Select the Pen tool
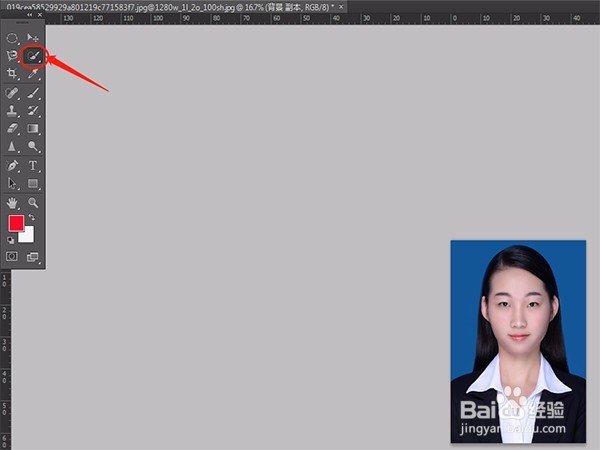 [12, 166]
